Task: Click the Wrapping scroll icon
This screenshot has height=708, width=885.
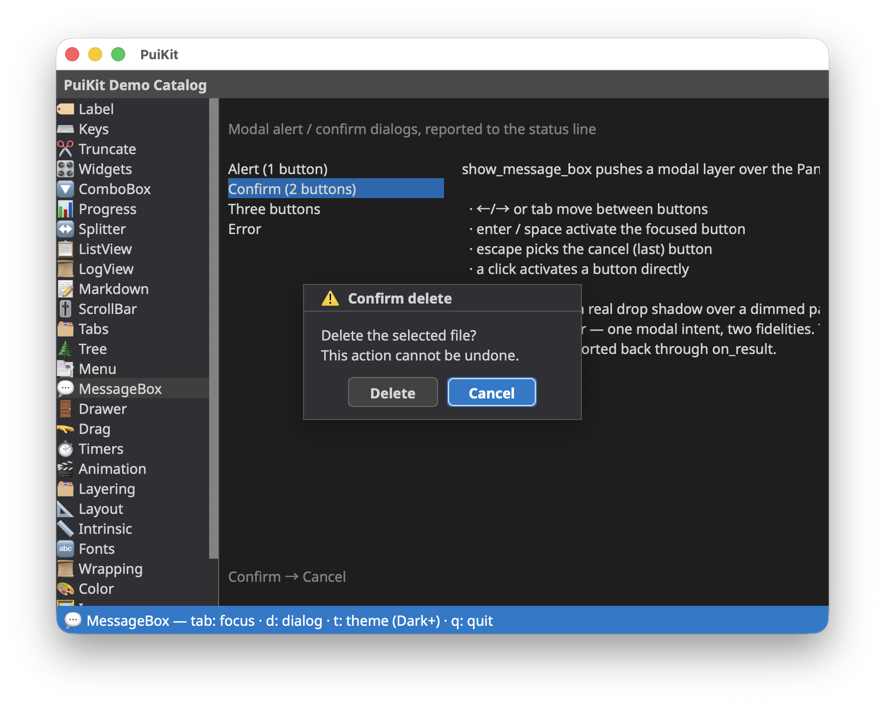Action: pos(65,569)
